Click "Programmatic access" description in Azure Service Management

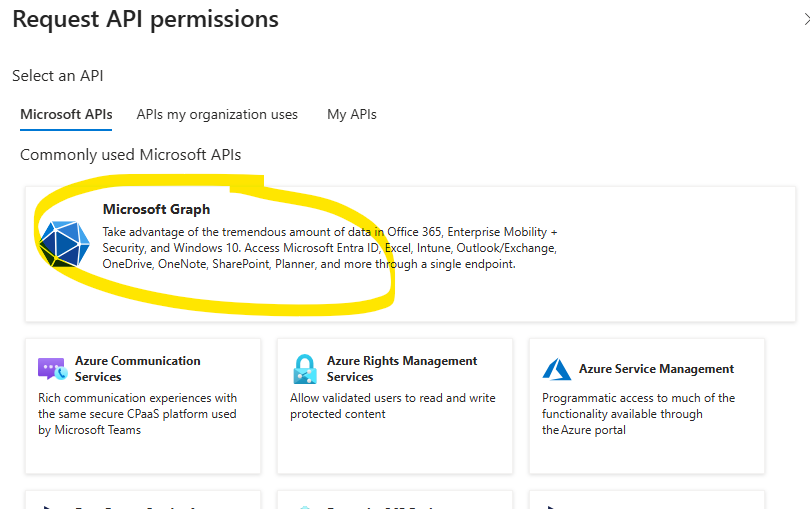point(638,414)
